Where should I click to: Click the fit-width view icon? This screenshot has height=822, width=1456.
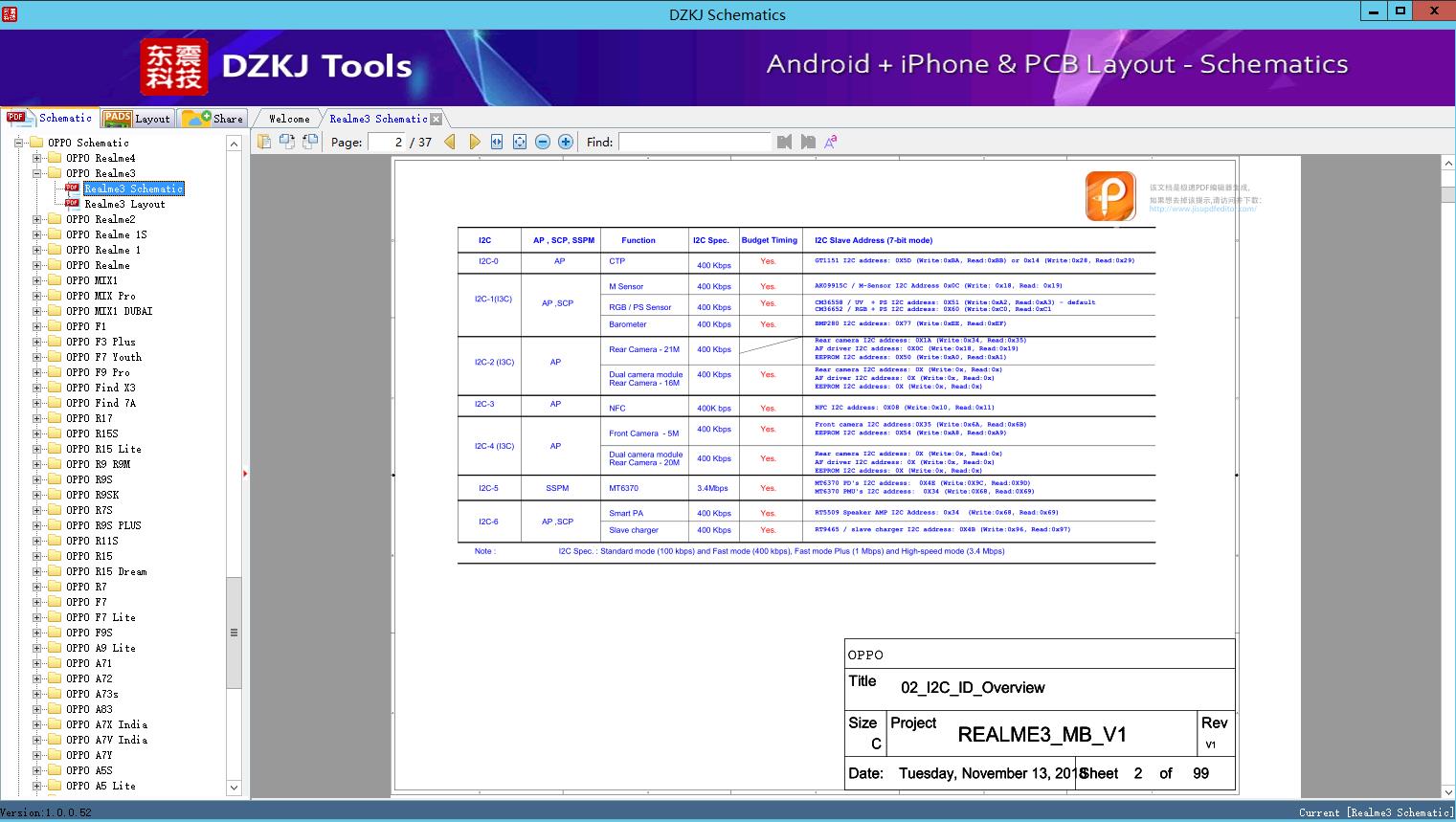(x=497, y=142)
